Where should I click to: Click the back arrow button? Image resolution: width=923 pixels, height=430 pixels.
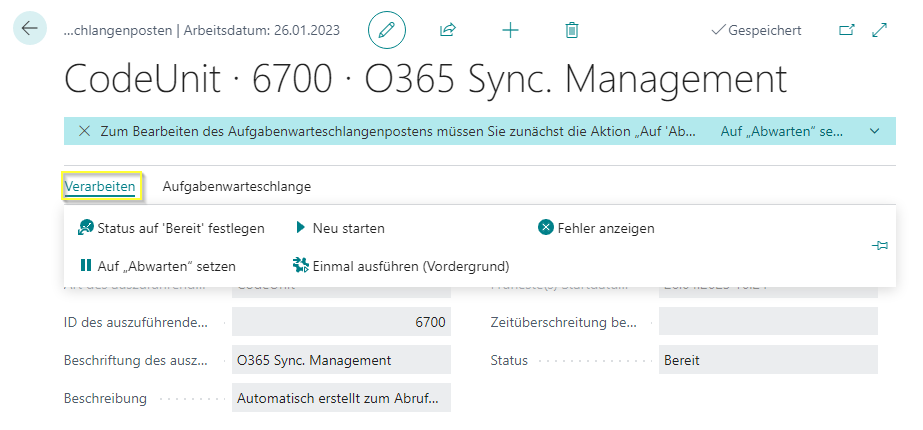pos(29,28)
